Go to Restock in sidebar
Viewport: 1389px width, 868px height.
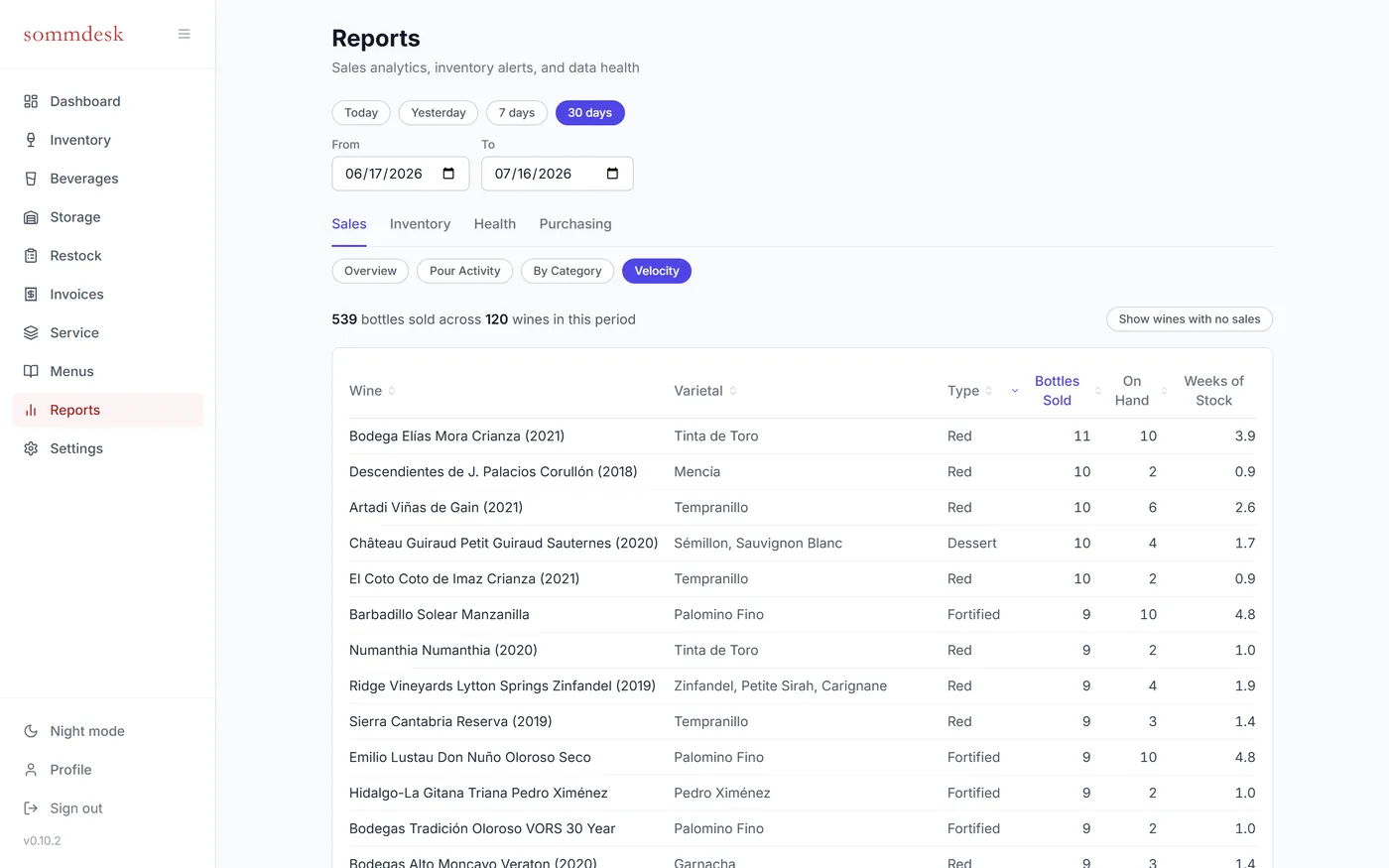(107, 256)
